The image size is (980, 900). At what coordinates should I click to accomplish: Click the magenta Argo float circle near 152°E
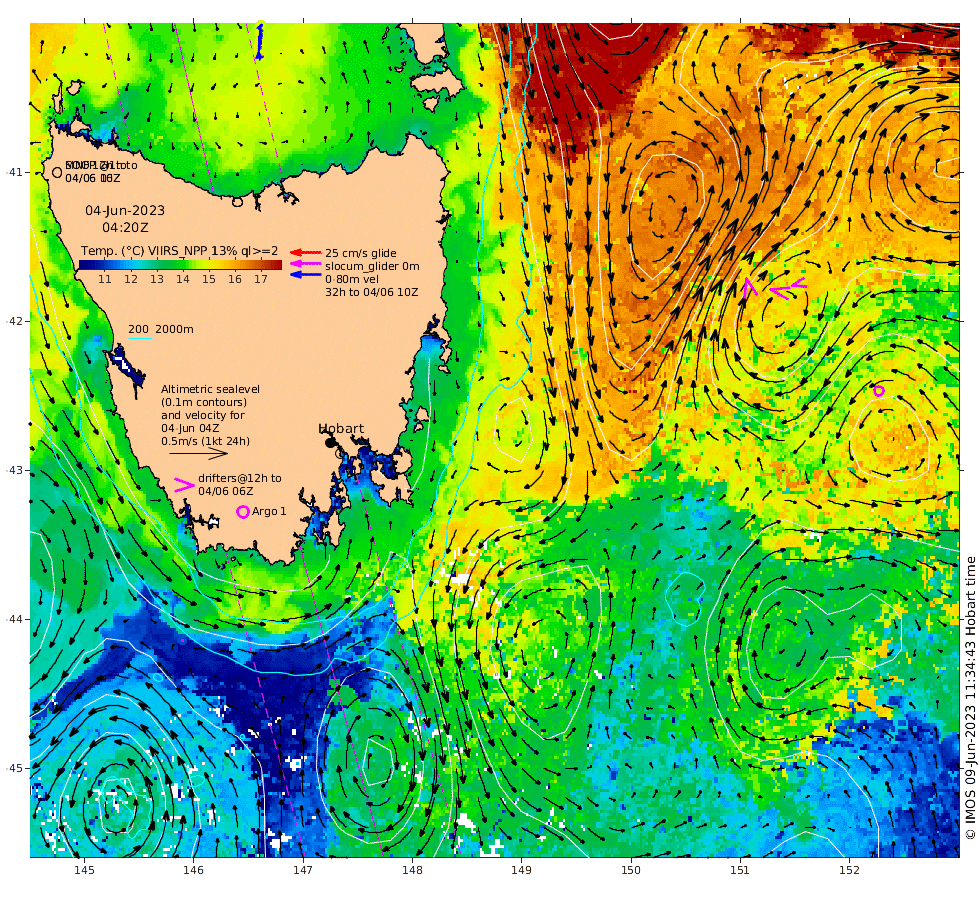click(878, 391)
